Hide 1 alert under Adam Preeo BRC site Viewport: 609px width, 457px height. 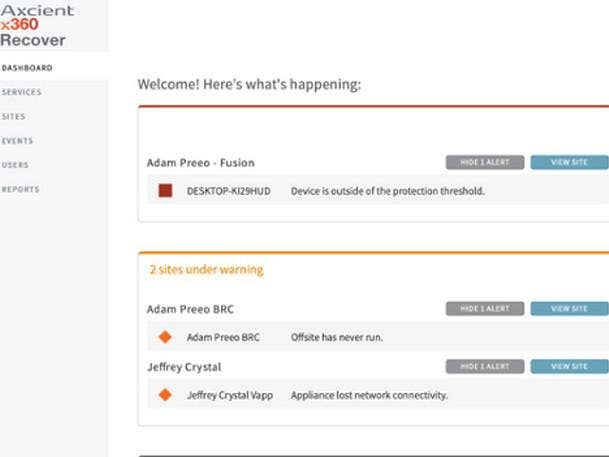(x=485, y=309)
